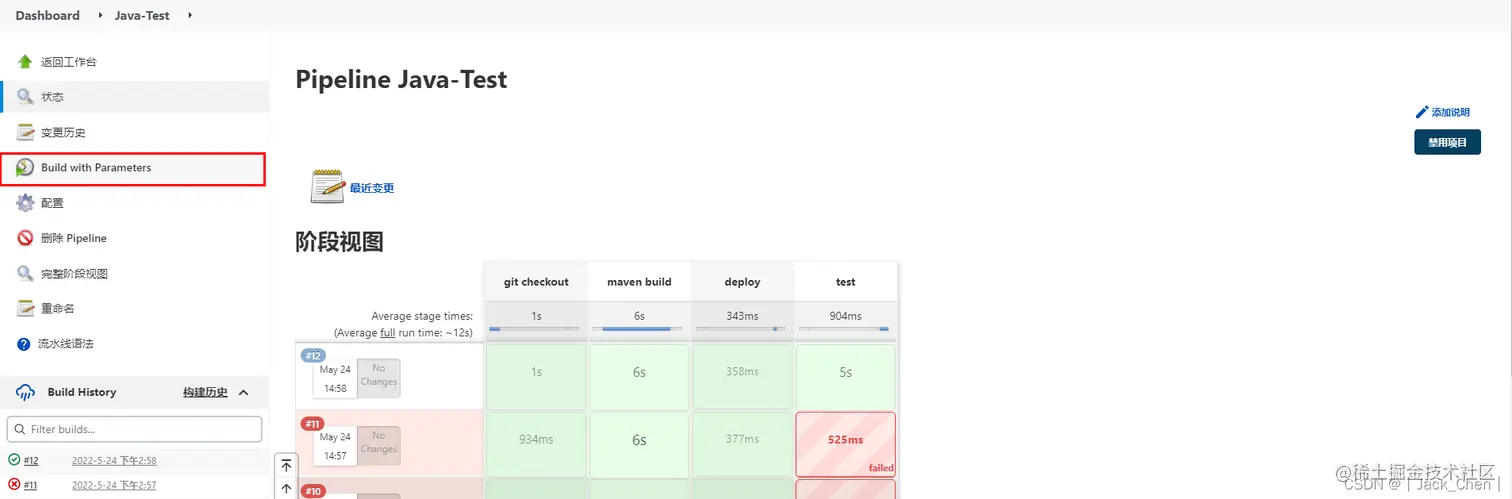
Task: Click the 343ms average deploy time
Action: [x=742, y=316]
